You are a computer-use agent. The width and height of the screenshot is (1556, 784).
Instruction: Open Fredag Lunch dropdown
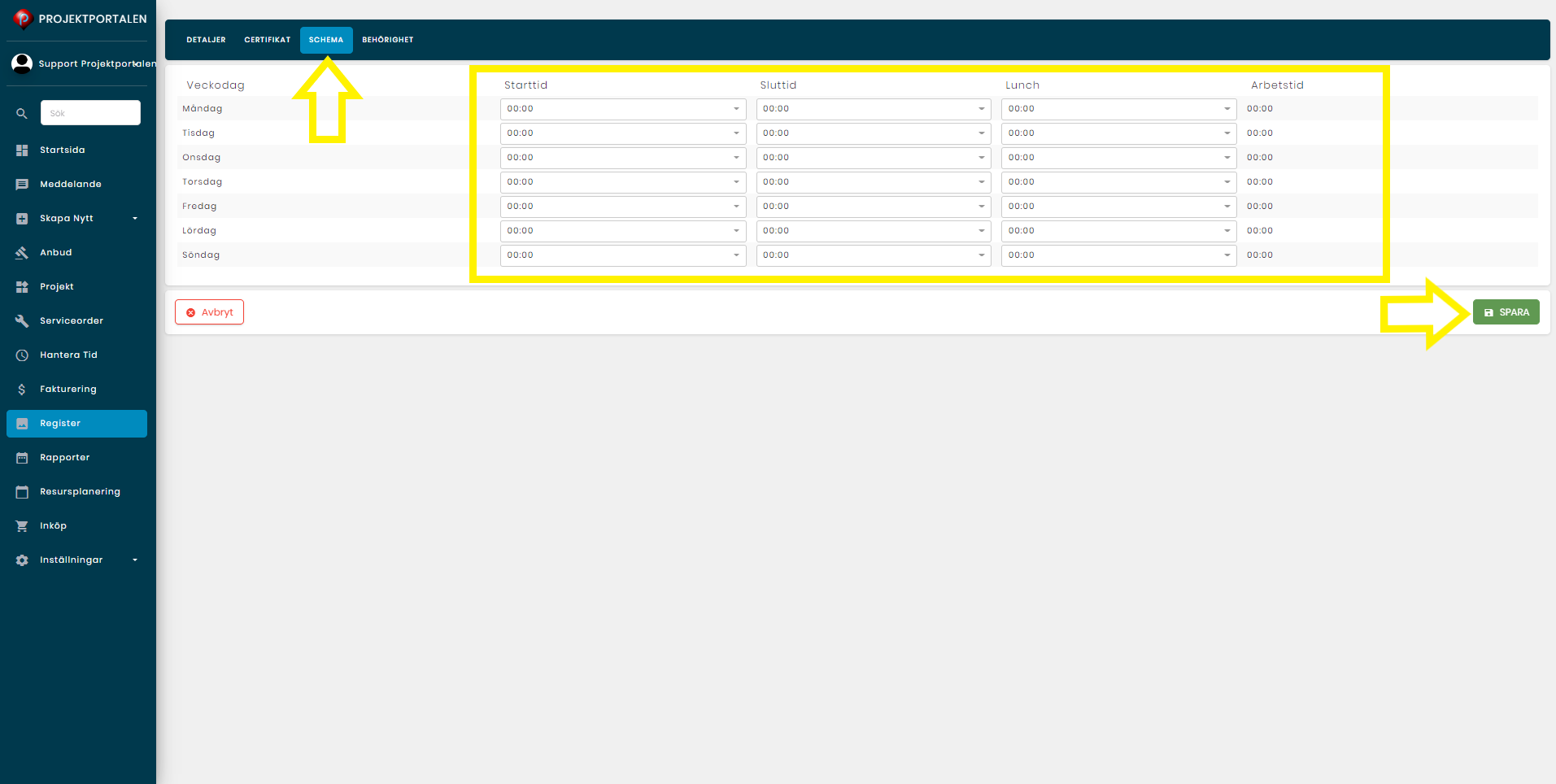pyautogui.click(x=1118, y=207)
